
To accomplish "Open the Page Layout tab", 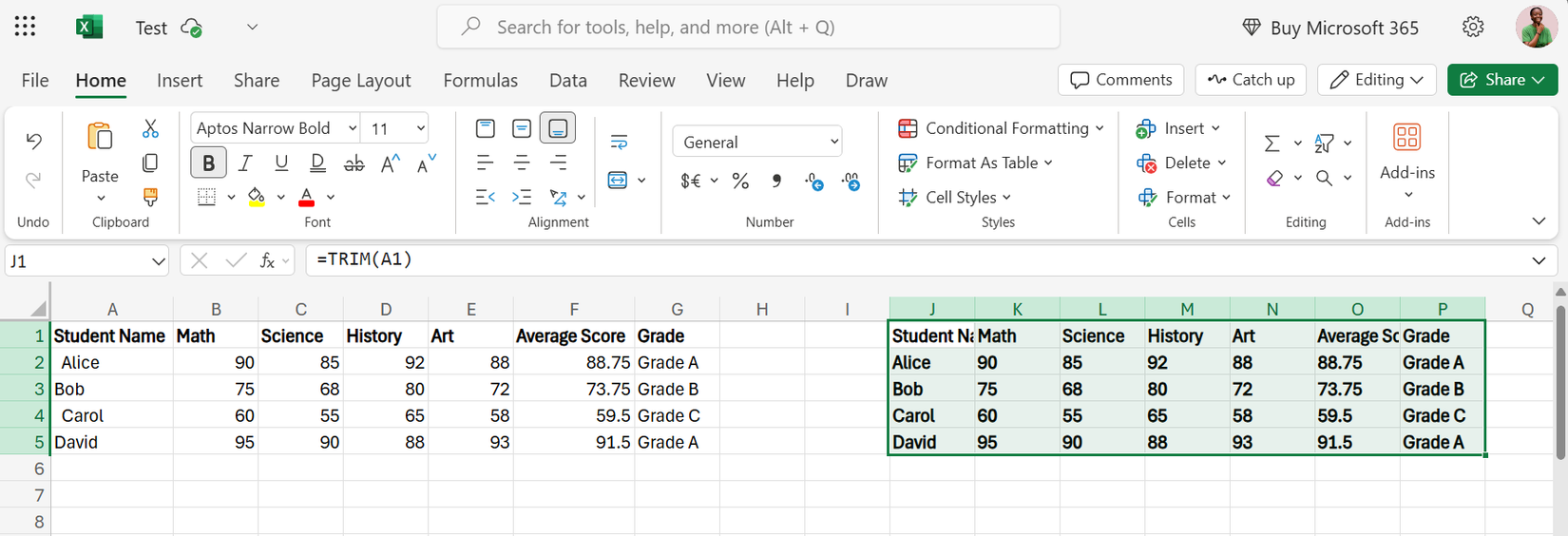I will click(361, 80).
